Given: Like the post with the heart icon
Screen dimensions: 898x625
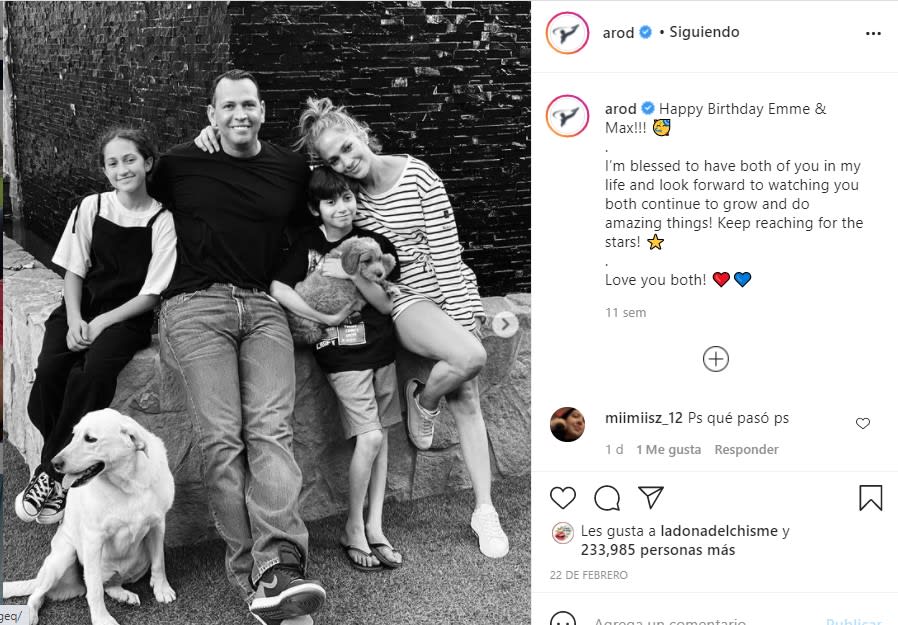Looking at the screenshot, I should click(563, 498).
